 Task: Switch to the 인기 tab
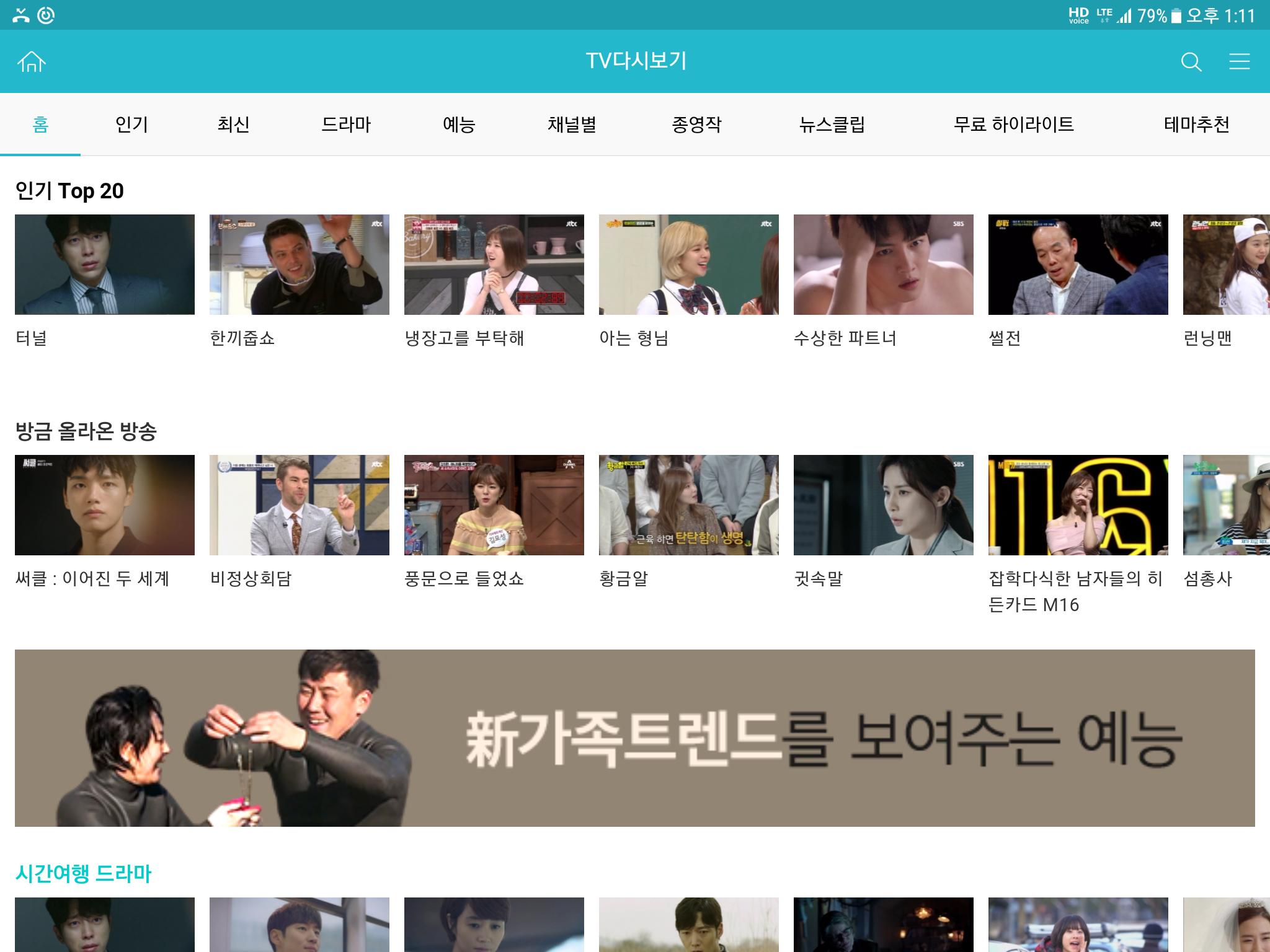(131, 124)
